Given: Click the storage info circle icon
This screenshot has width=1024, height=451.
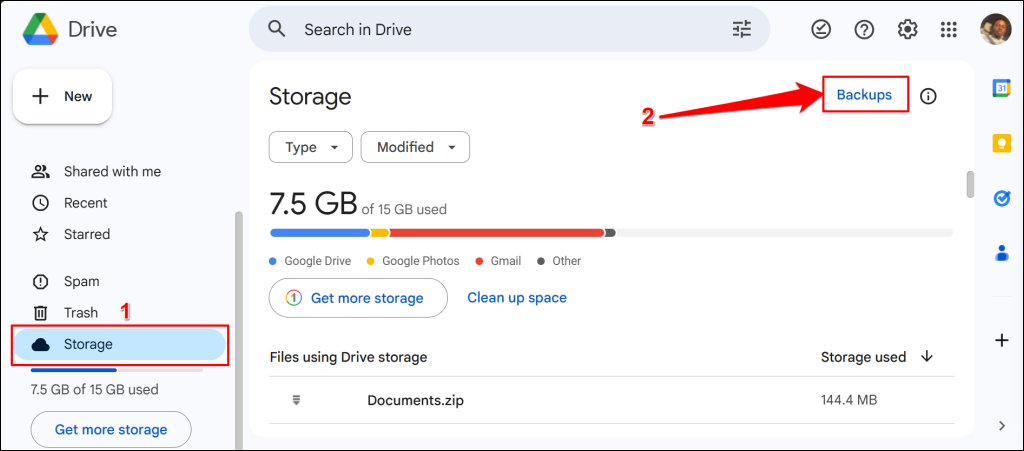Looking at the screenshot, I should tap(928, 96).
